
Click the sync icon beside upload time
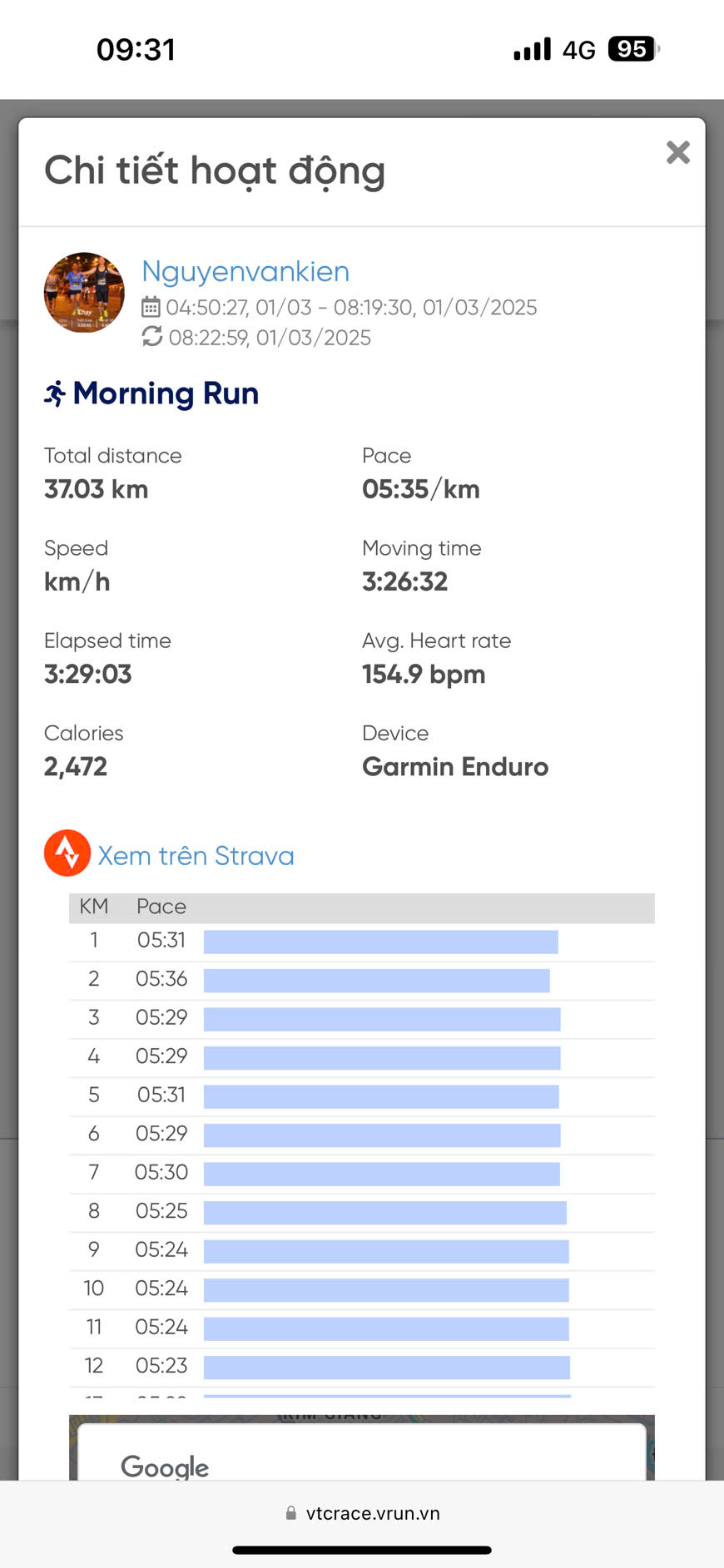151,337
